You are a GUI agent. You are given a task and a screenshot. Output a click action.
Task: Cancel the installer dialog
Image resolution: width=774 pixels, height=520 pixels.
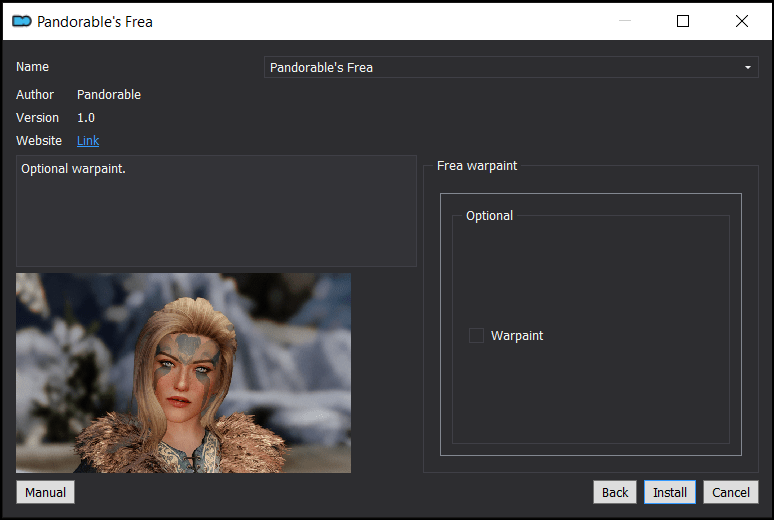tap(731, 492)
